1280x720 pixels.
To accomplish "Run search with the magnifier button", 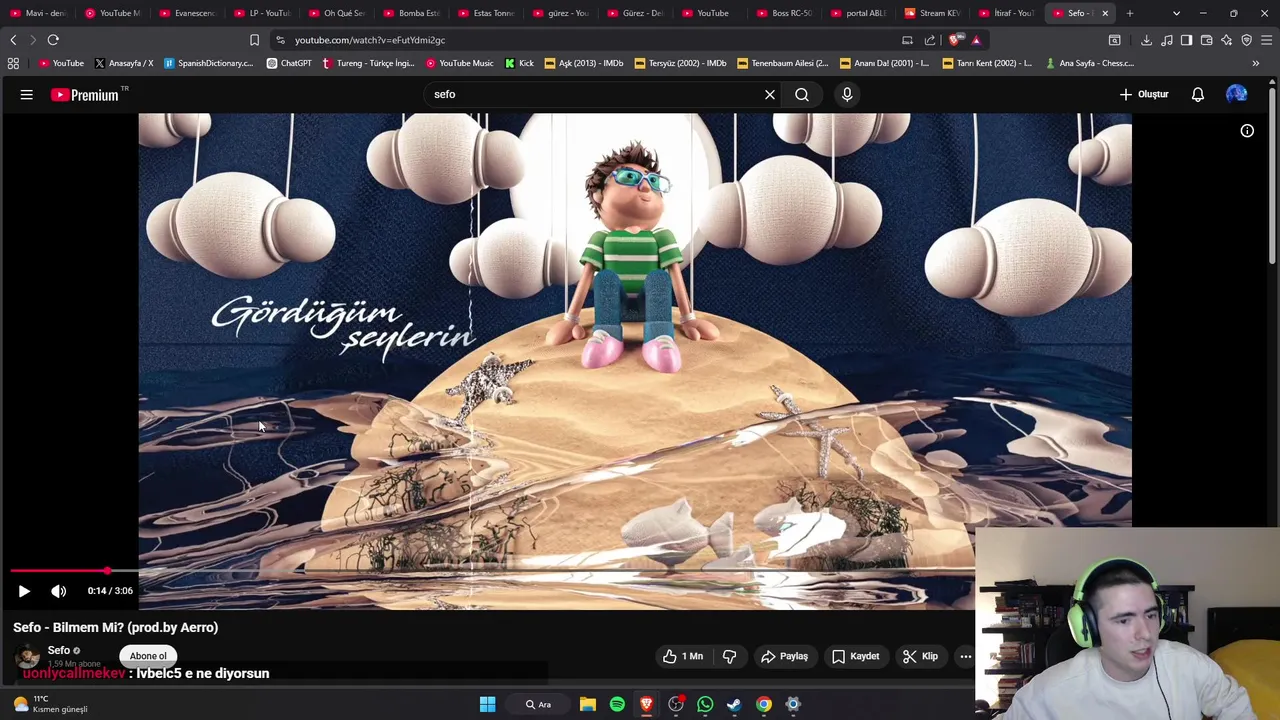I will tap(802, 95).
